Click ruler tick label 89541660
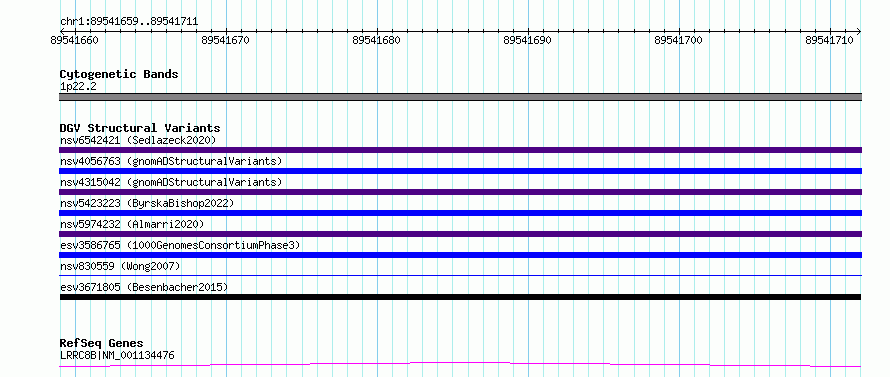Image resolution: width=890 pixels, height=377 pixels. (x=75, y=40)
